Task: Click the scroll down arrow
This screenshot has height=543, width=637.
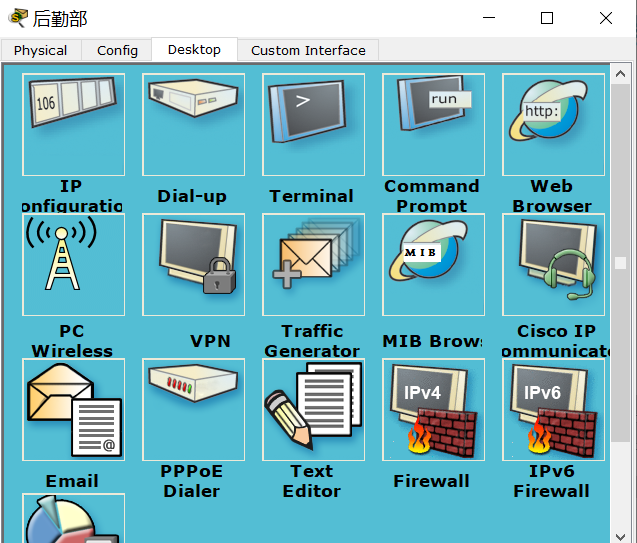Action: [x=620, y=537]
